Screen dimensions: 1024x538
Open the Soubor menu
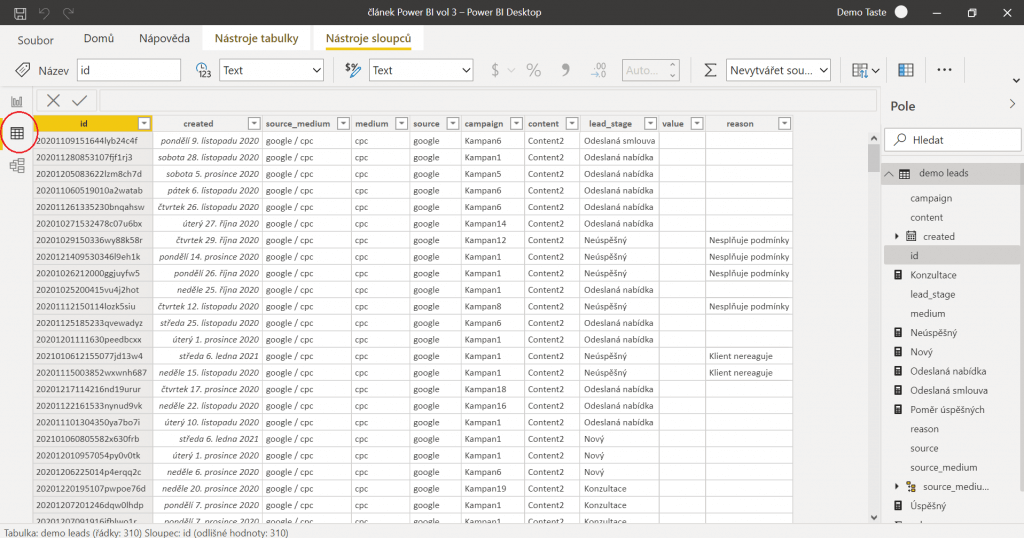[36, 40]
